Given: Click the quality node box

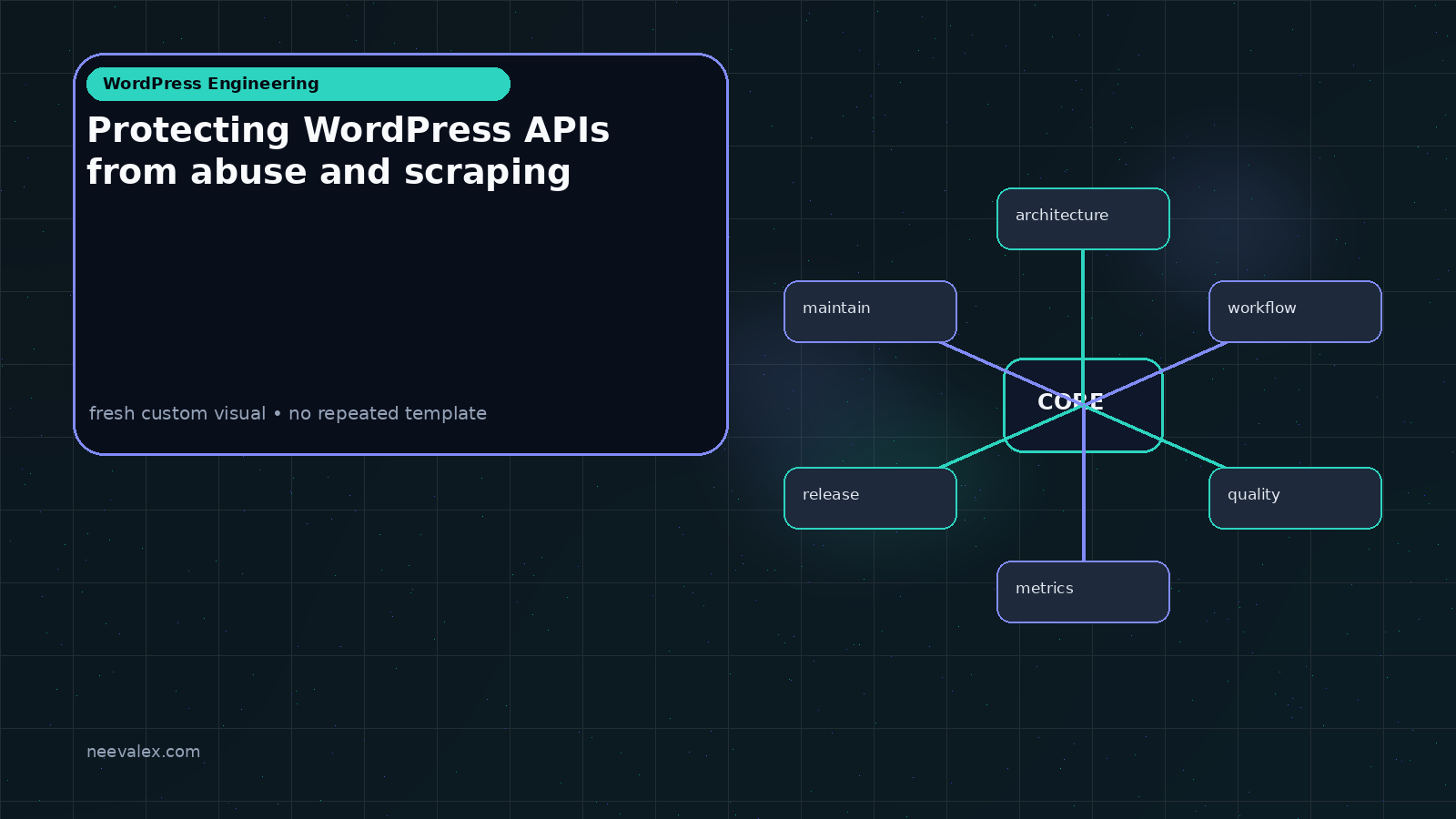Looking at the screenshot, I should tap(1295, 498).
